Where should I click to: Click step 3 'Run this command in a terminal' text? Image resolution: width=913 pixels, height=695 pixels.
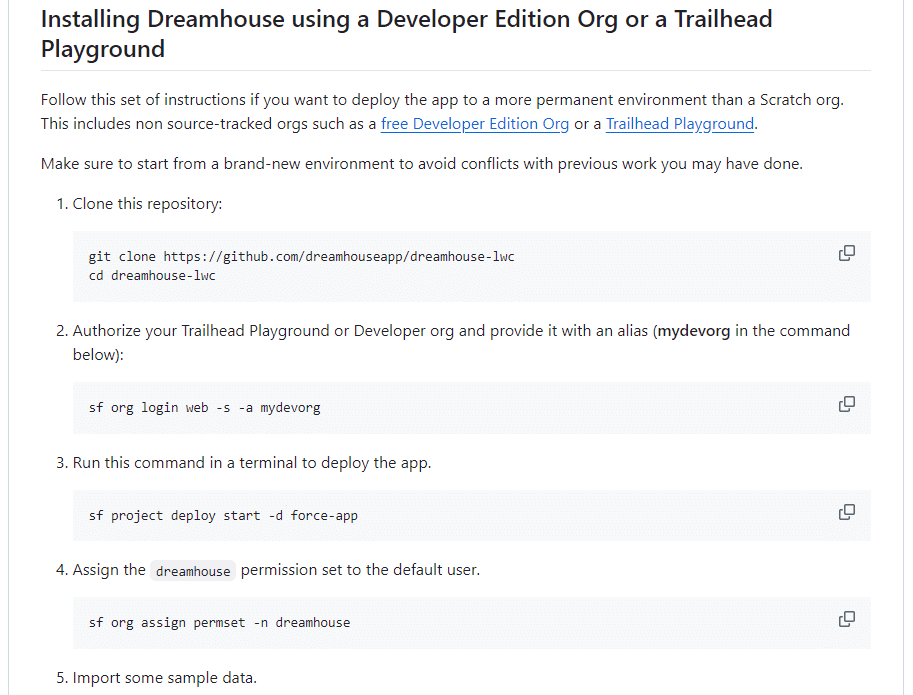pos(252,463)
